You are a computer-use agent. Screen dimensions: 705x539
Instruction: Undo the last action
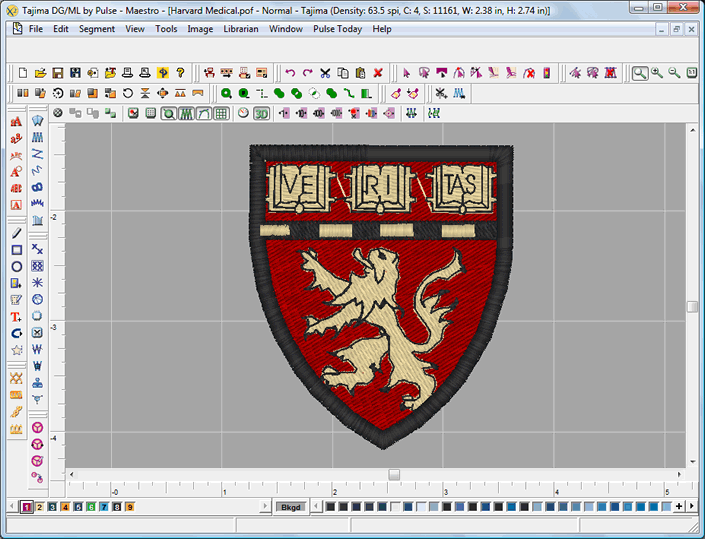click(x=290, y=73)
